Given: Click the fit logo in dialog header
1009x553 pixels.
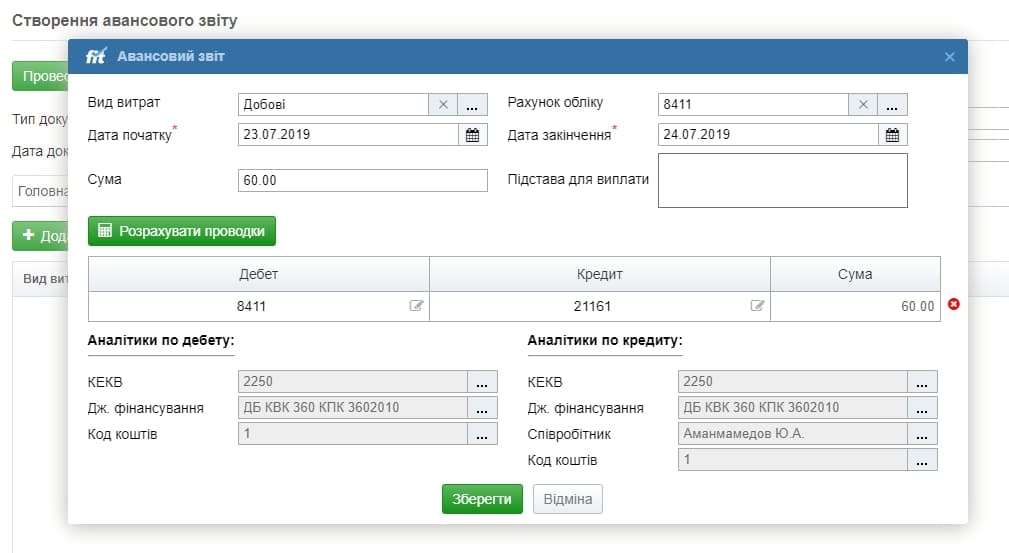Looking at the screenshot, I should pyautogui.click(x=96, y=56).
